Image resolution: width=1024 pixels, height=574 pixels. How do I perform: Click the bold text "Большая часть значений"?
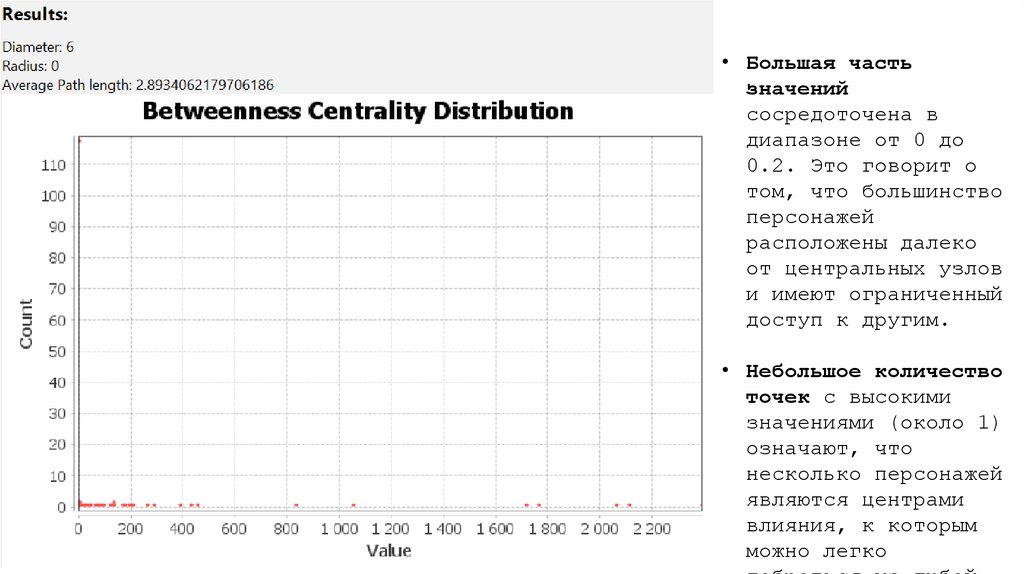828,76
